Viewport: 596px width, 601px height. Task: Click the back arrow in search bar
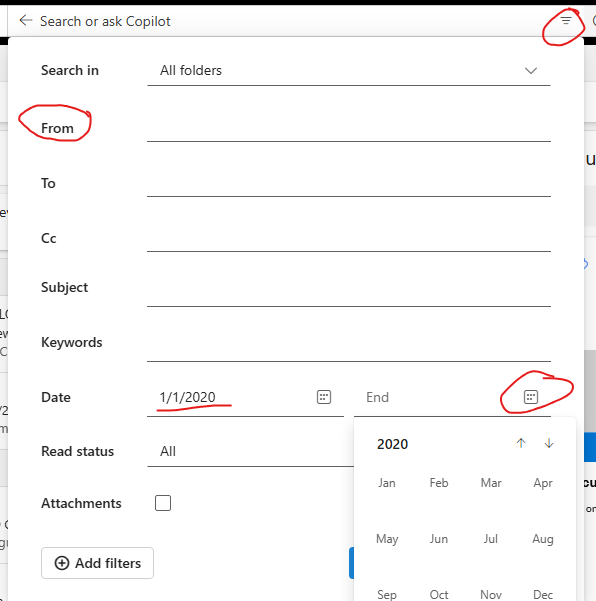click(26, 20)
